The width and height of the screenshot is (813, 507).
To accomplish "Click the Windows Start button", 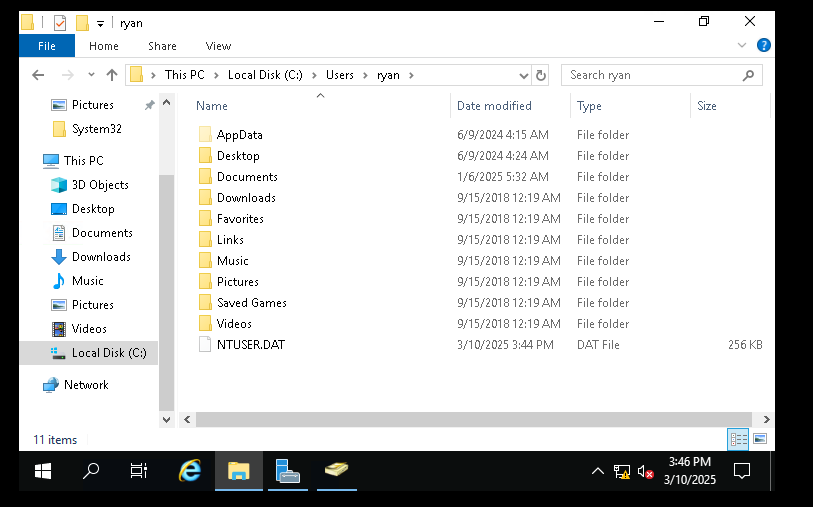I will click(x=44, y=470).
